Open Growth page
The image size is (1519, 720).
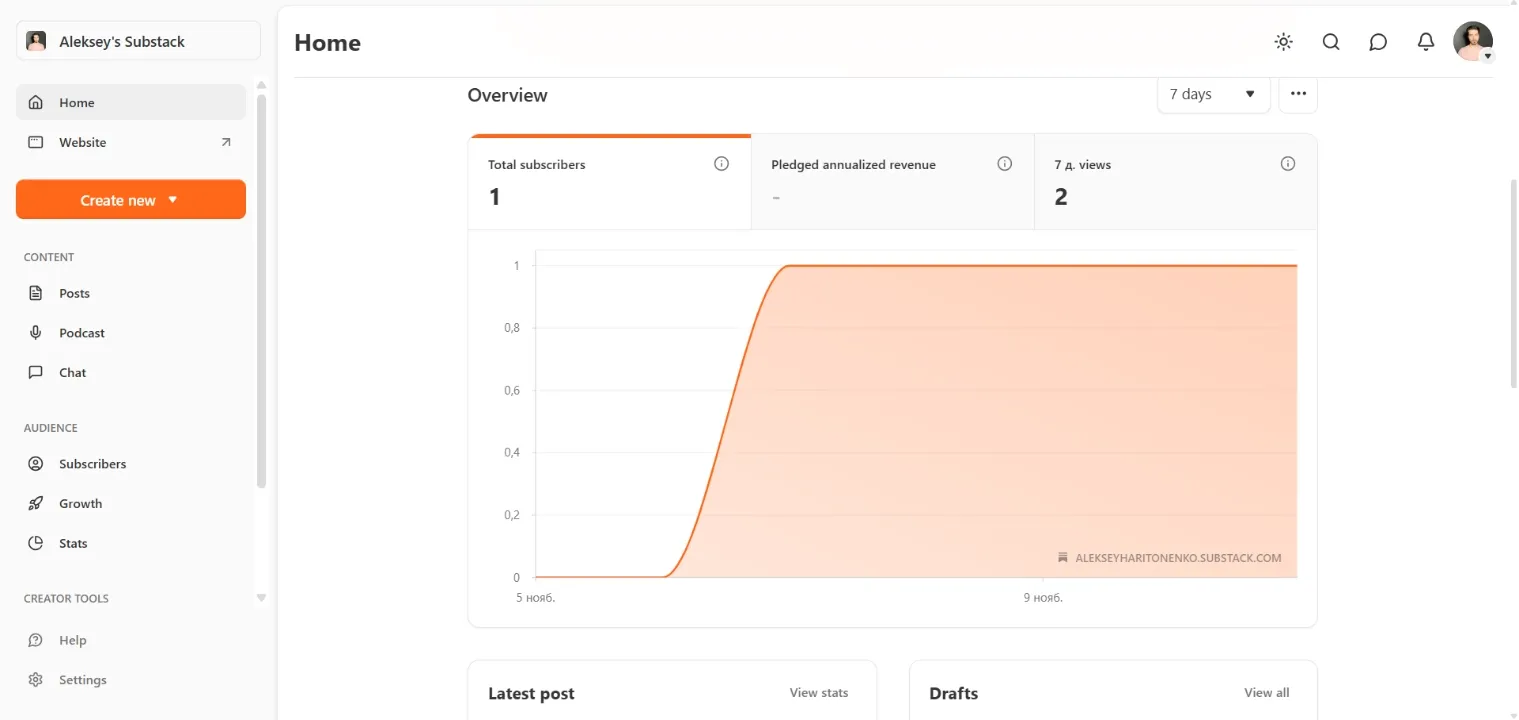click(131, 503)
